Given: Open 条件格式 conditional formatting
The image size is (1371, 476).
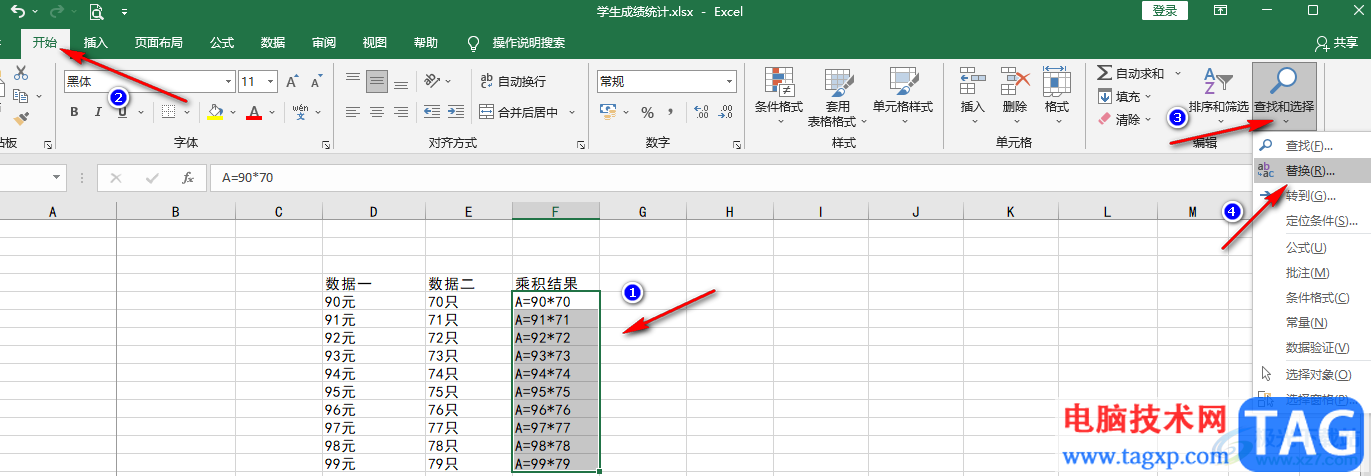Looking at the screenshot, I should 779,98.
